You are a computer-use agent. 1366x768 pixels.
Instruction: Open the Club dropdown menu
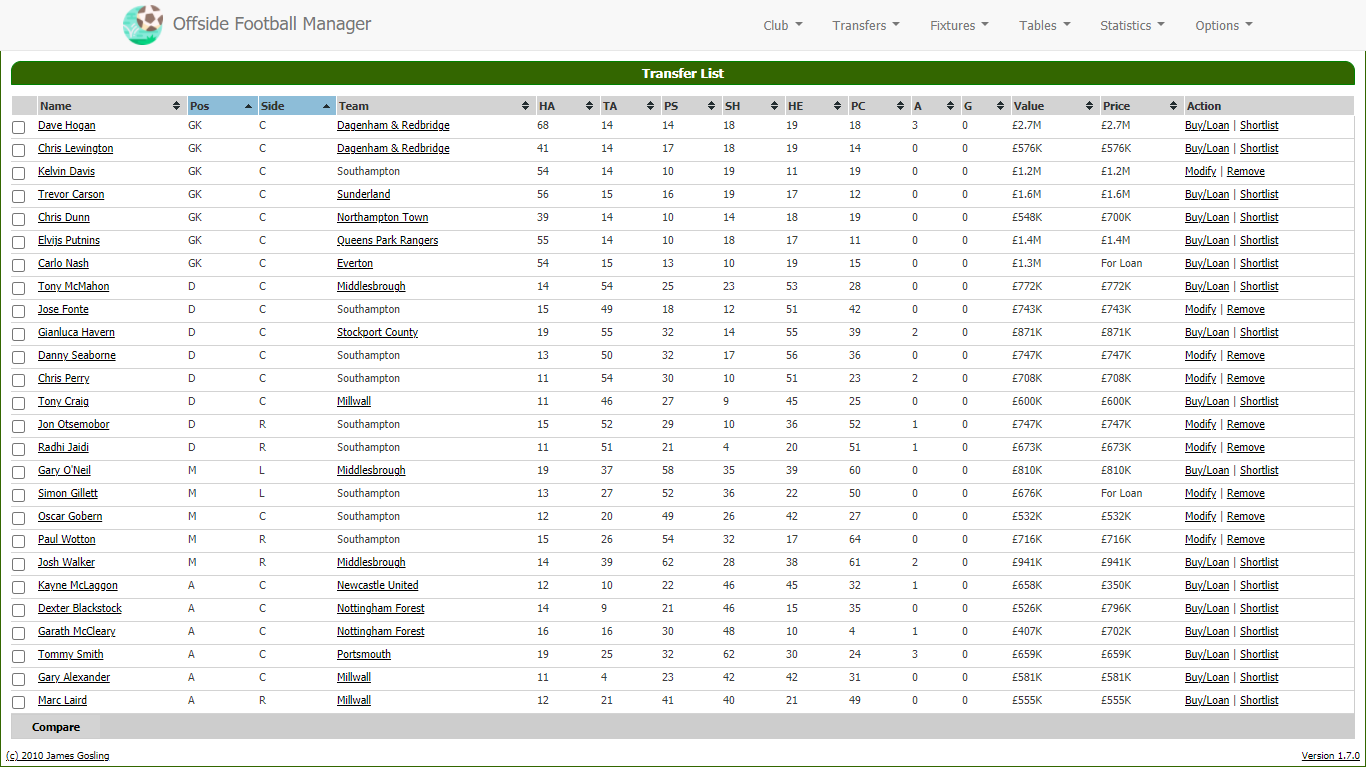[x=782, y=26]
